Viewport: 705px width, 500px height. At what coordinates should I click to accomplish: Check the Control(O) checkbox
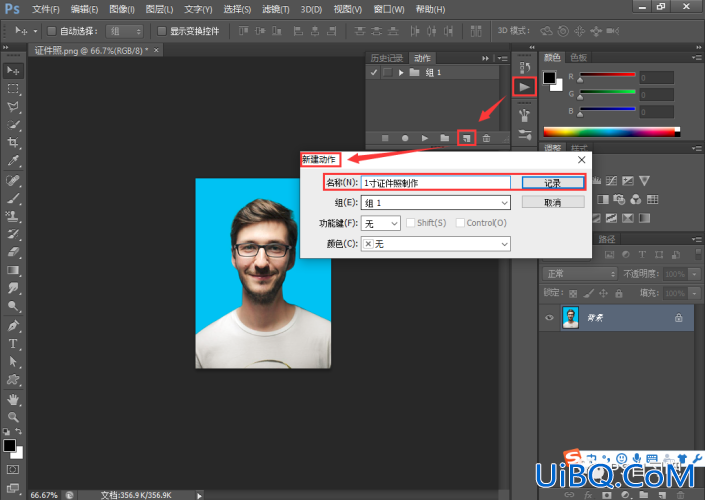click(460, 223)
